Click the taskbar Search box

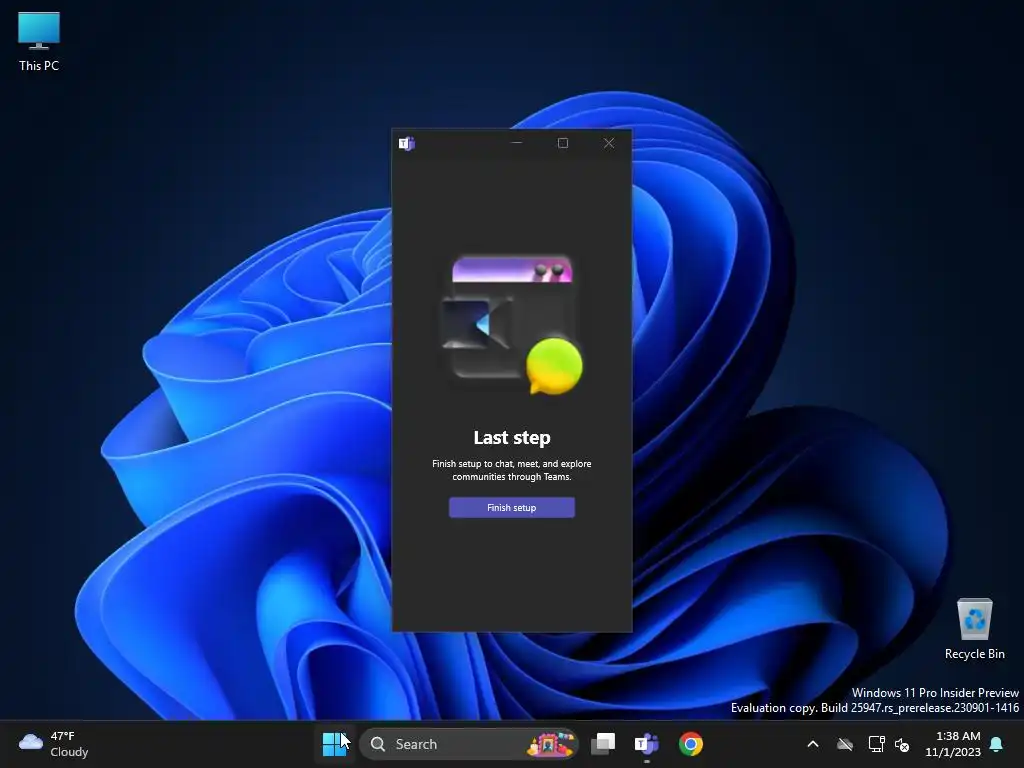(469, 744)
